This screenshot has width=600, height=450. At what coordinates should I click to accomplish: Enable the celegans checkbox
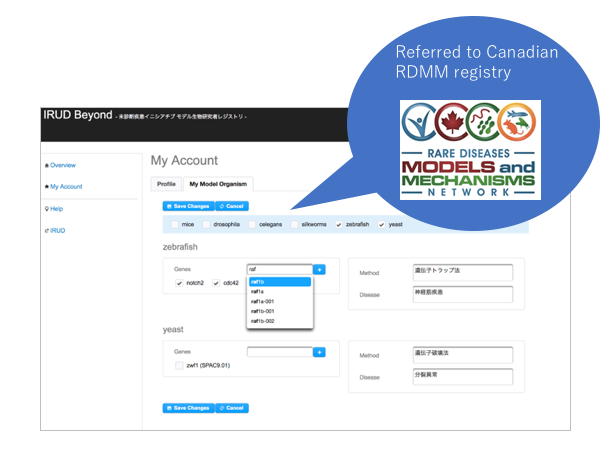click(x=252, y=225)
